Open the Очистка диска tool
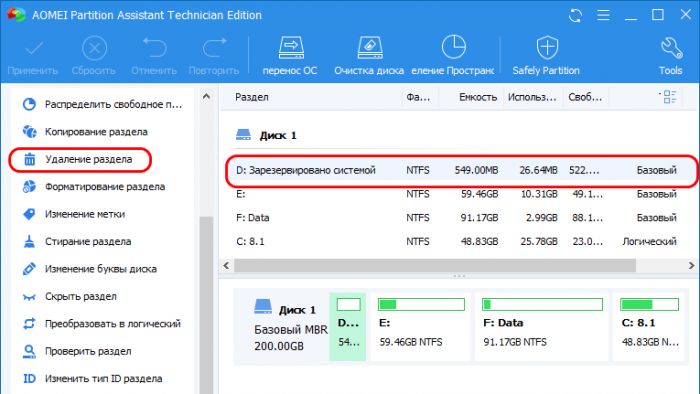 (x=369, y=48)
